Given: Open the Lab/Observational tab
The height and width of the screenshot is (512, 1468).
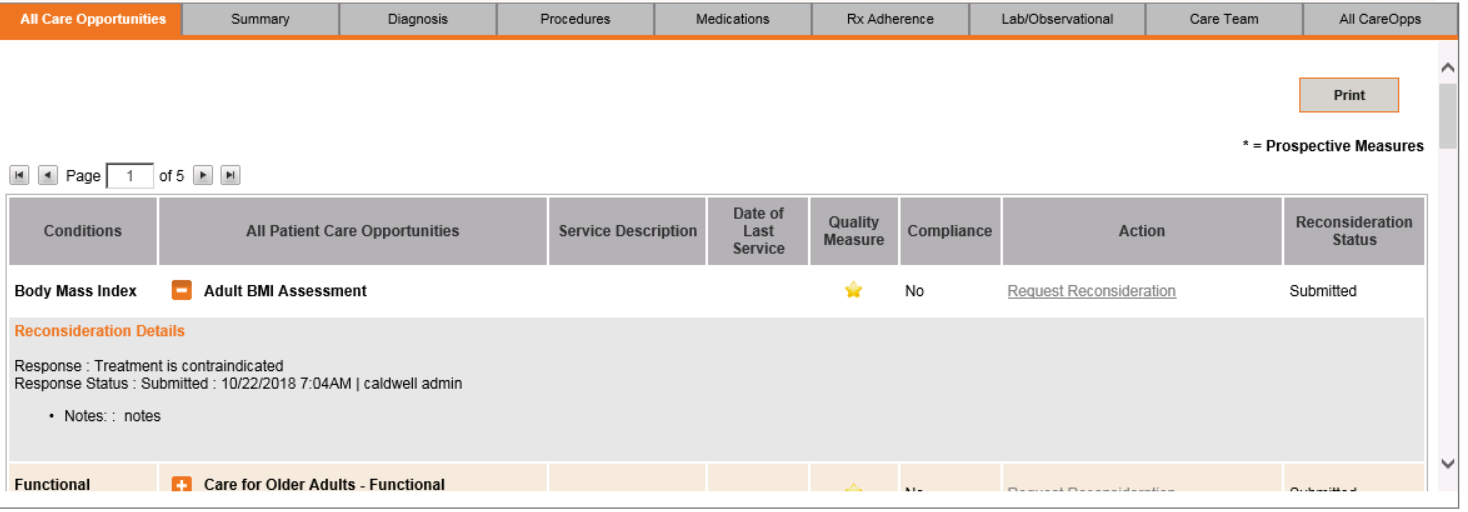Looking at the screenshot, I should click(x=1057, y=19).
